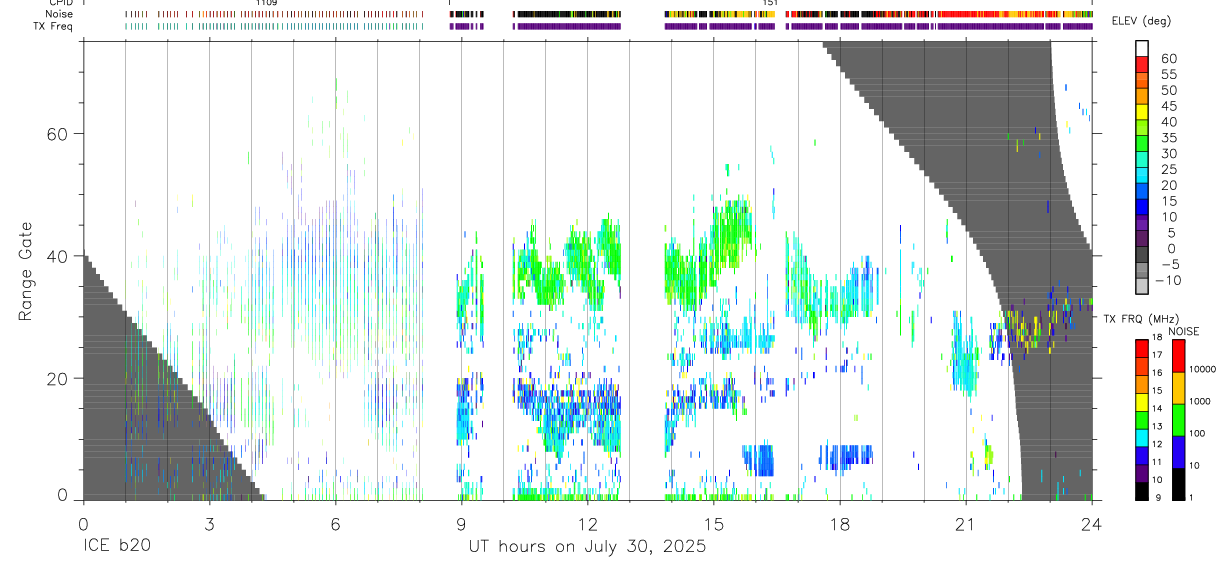Click the '14' label on TX FRQ legend

(x=1158, y=409)
